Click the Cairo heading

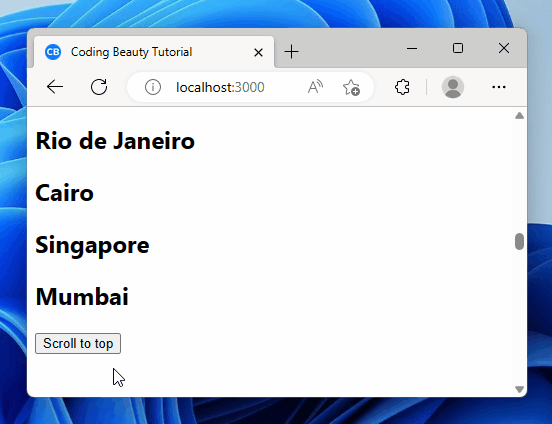pyautogui.click(x=64, y=193)
